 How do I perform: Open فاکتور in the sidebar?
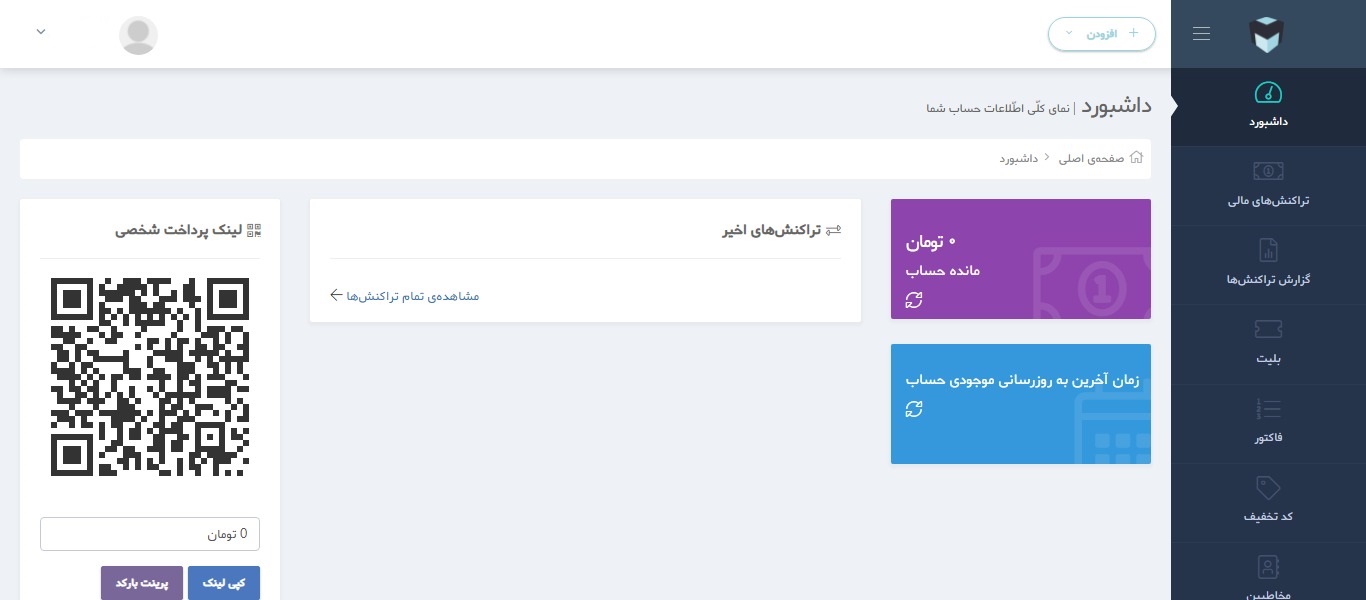click(x=1268, y=423)
